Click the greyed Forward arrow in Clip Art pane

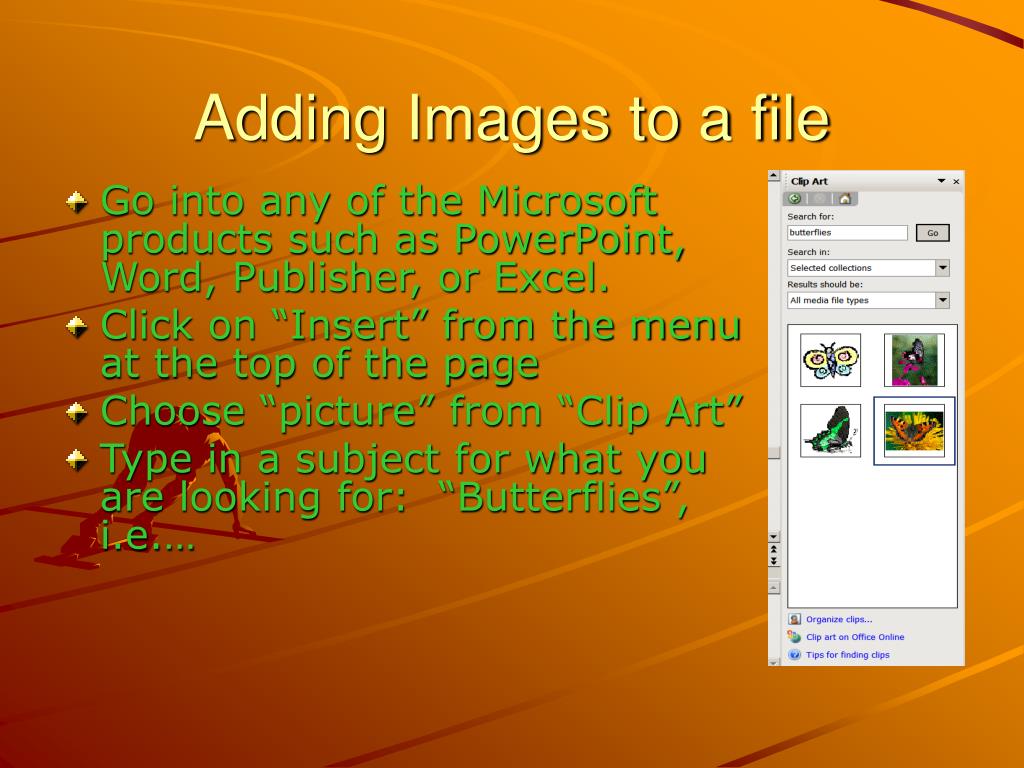820,199
